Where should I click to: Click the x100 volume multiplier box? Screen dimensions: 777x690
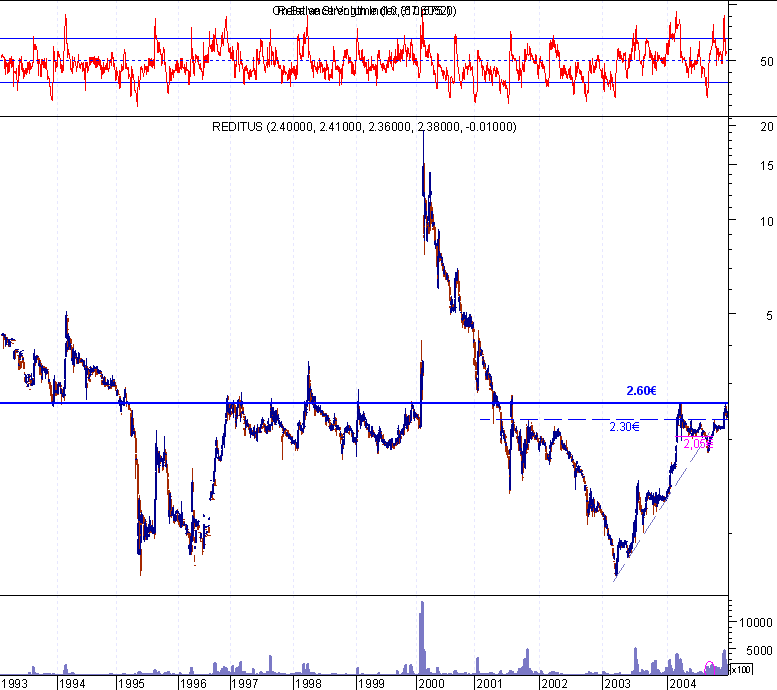(741, 669)
